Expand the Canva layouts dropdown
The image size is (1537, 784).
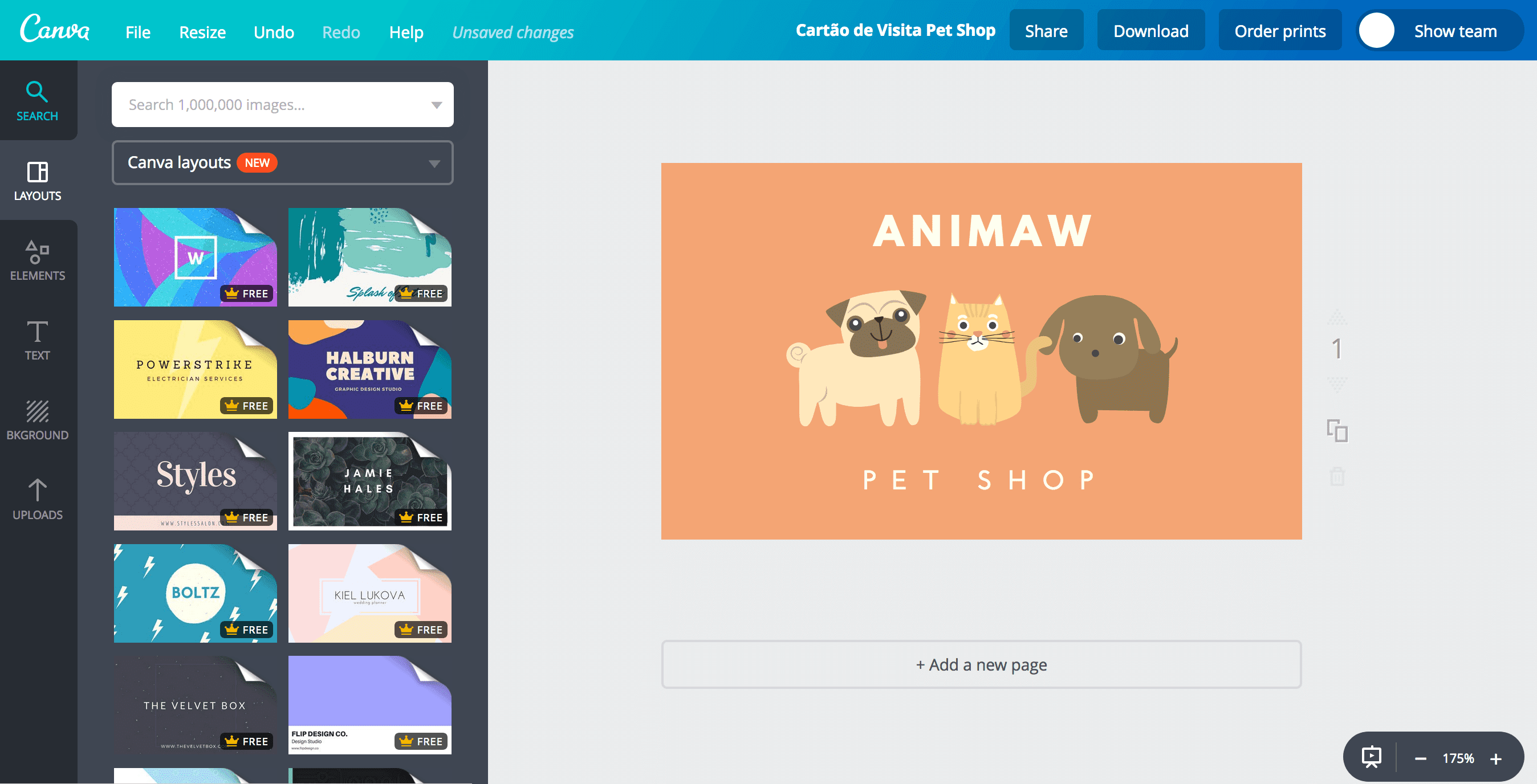282,163
